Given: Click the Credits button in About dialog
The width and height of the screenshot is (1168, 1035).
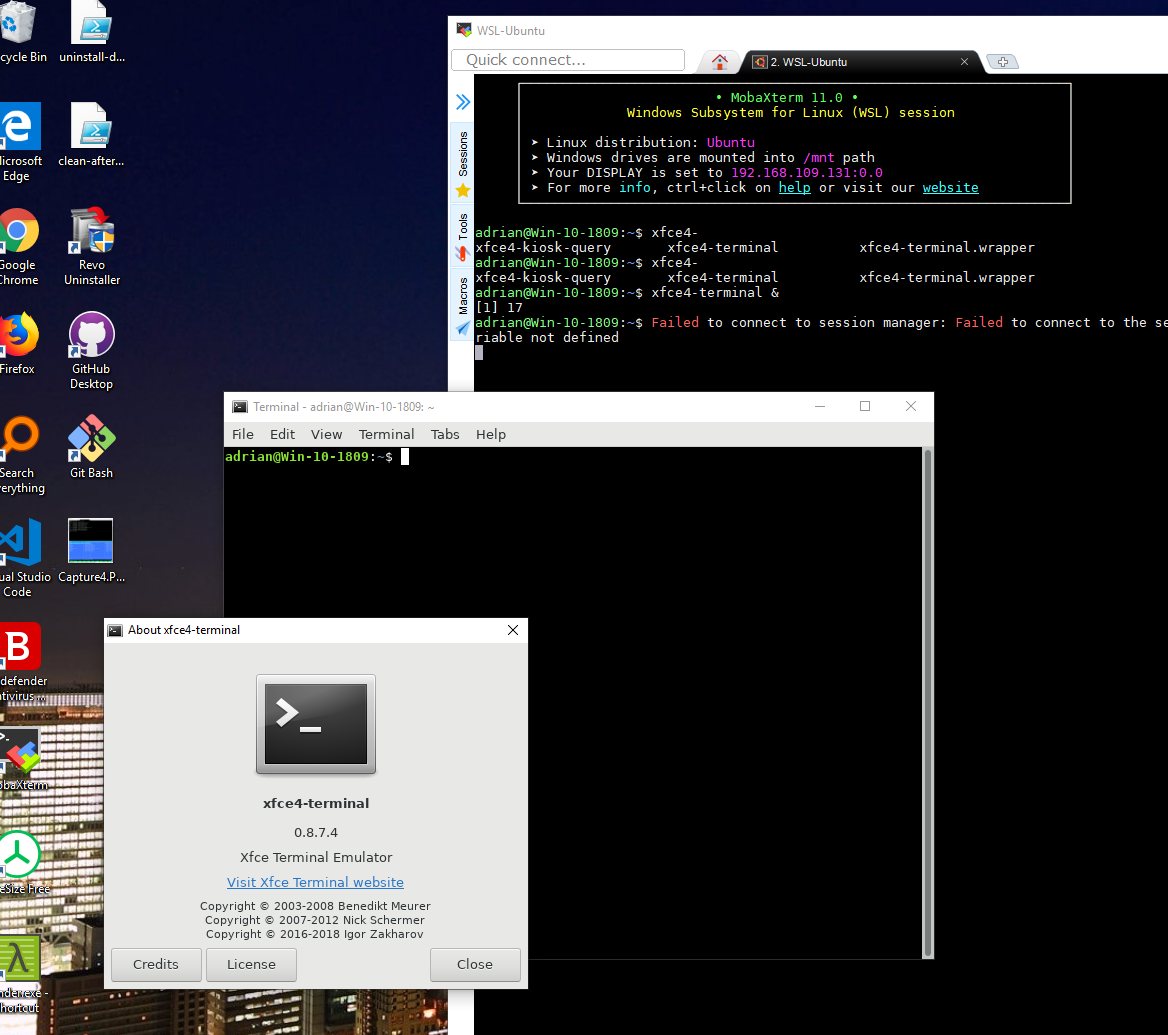Looking at the screenshot, I should click(156, 964).
